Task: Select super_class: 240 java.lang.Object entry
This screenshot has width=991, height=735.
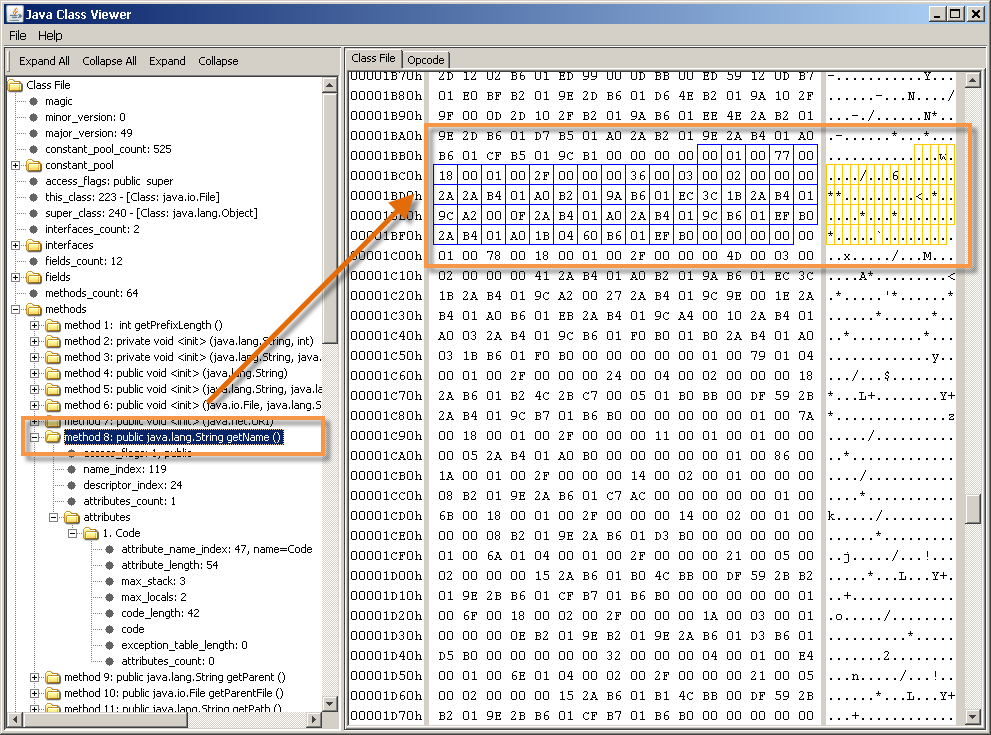Action: tap(152, 213)
